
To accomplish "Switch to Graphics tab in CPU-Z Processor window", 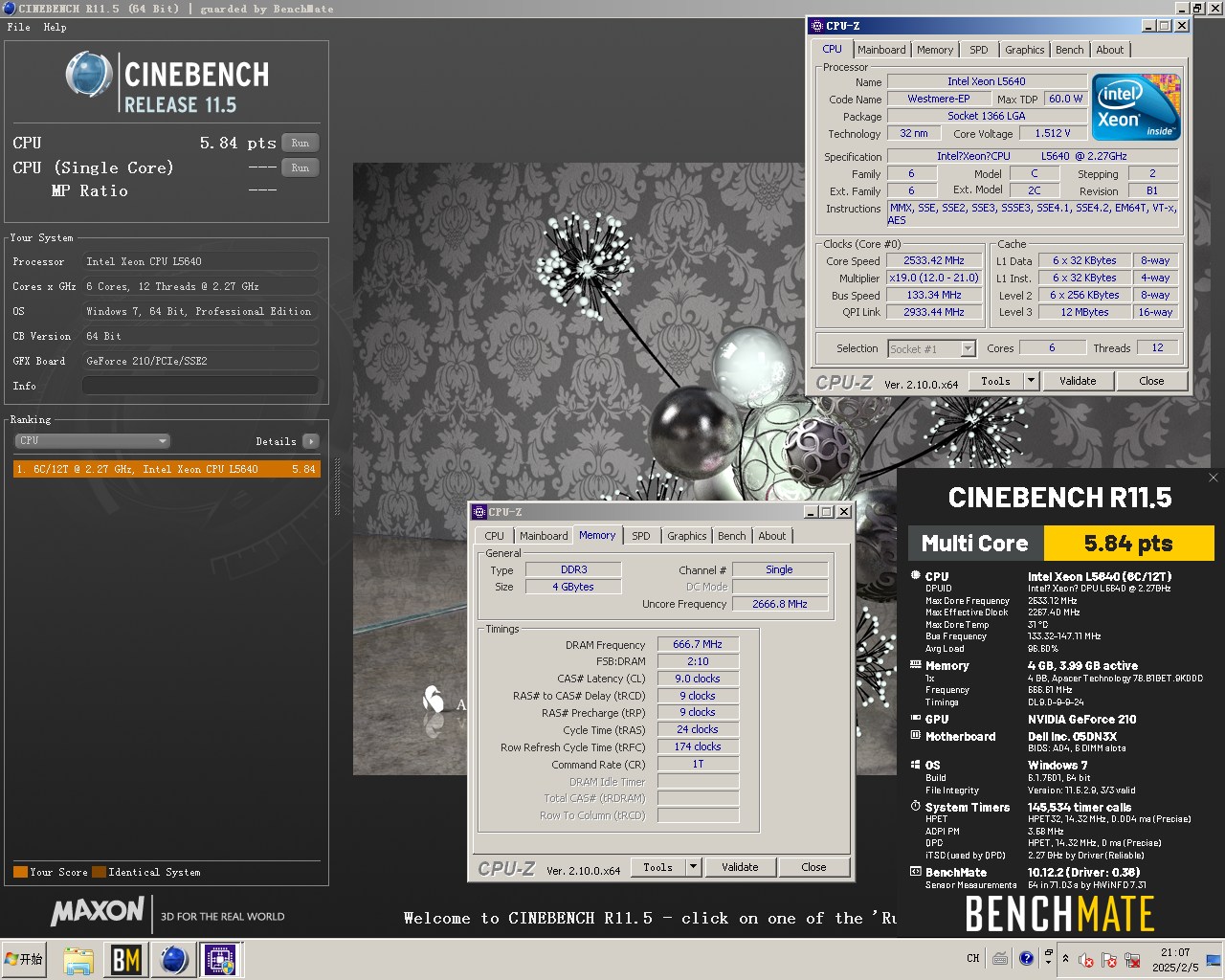I will point(1025,50).
